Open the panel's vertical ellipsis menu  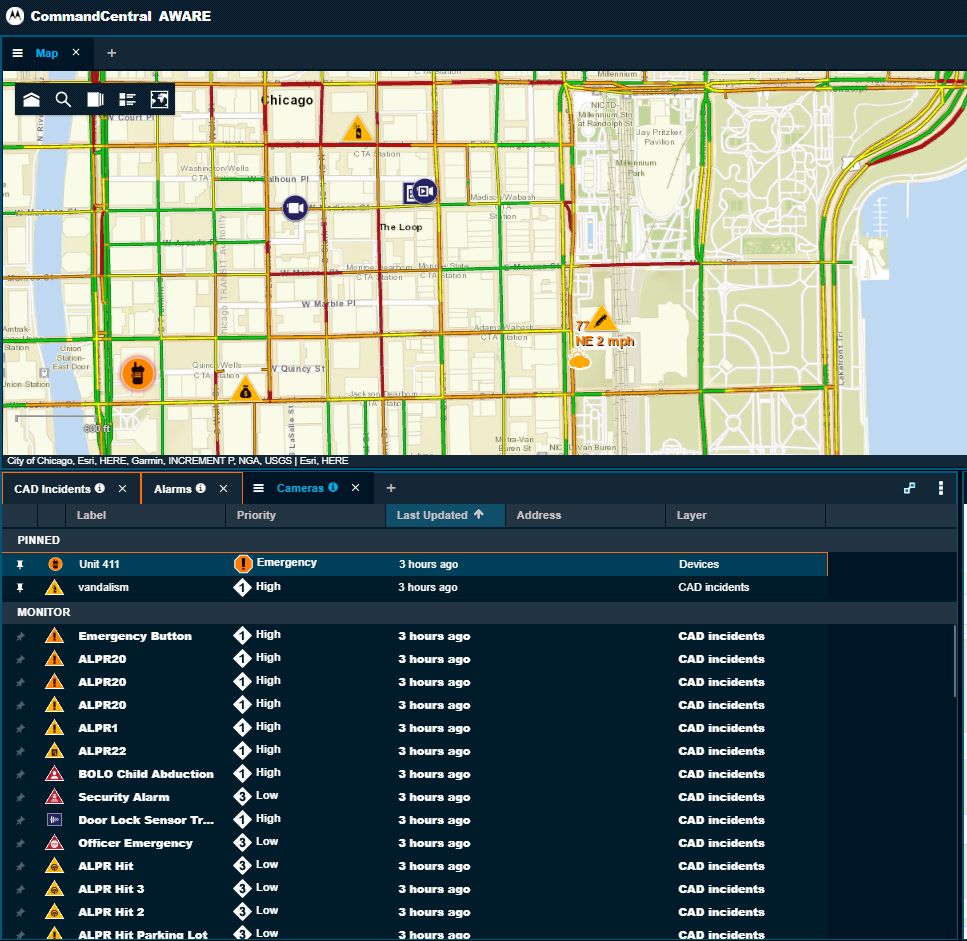(940, 488)
